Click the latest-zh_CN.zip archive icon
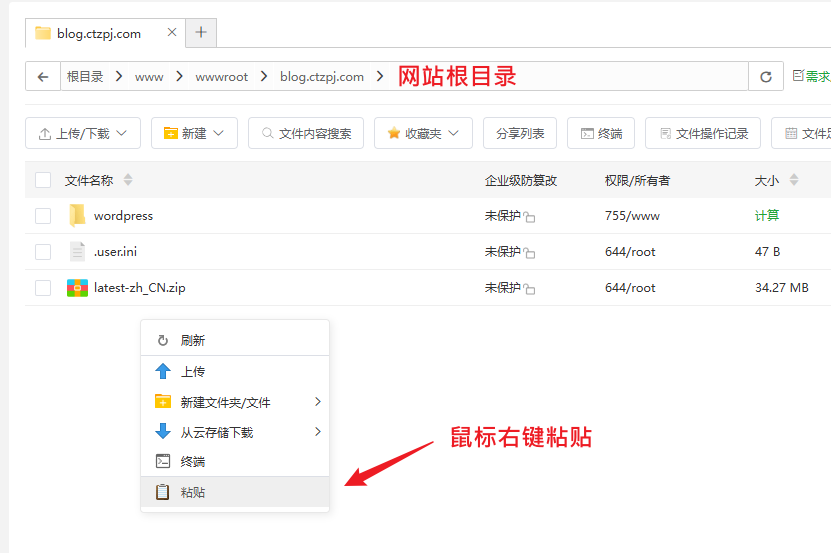The height and width of the screenshot is (553, 831). coord(77,288)
